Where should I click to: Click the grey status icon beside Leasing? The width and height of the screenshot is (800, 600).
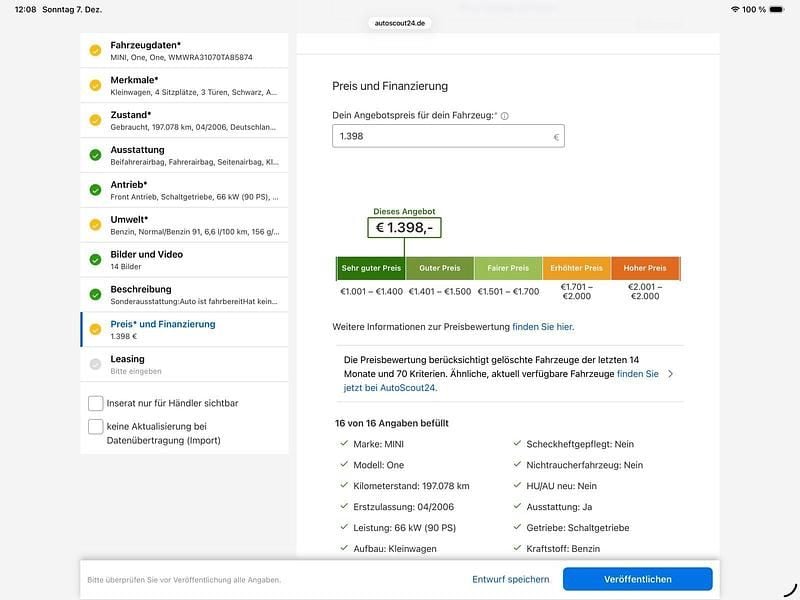pos(95,364)
